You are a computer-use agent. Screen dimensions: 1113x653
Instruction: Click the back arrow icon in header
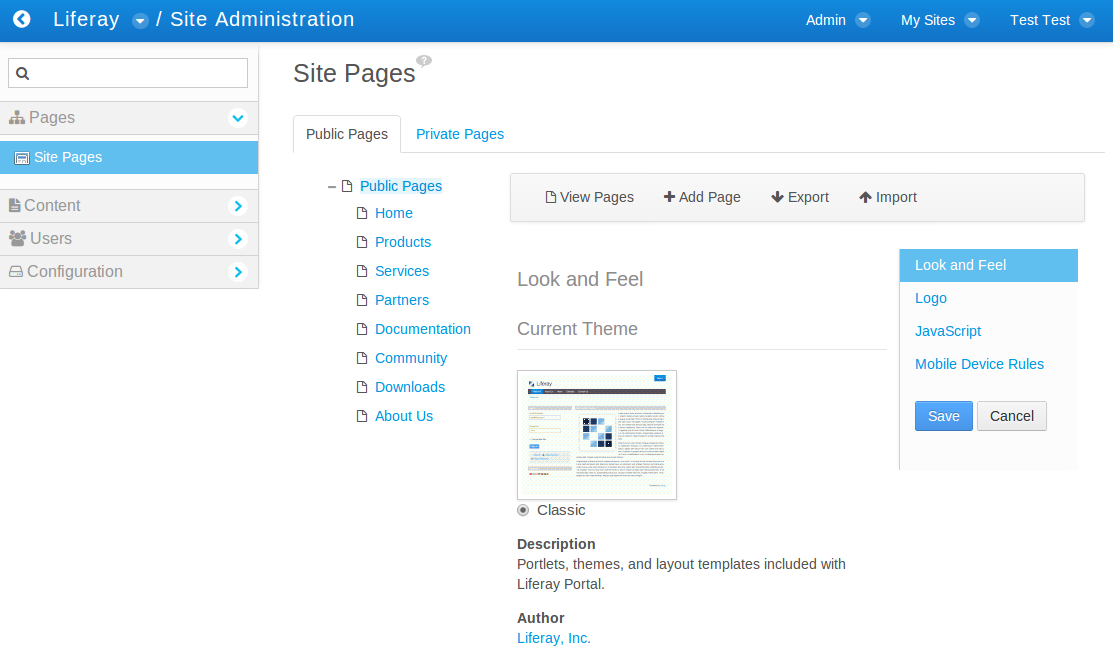pos(22,19)
